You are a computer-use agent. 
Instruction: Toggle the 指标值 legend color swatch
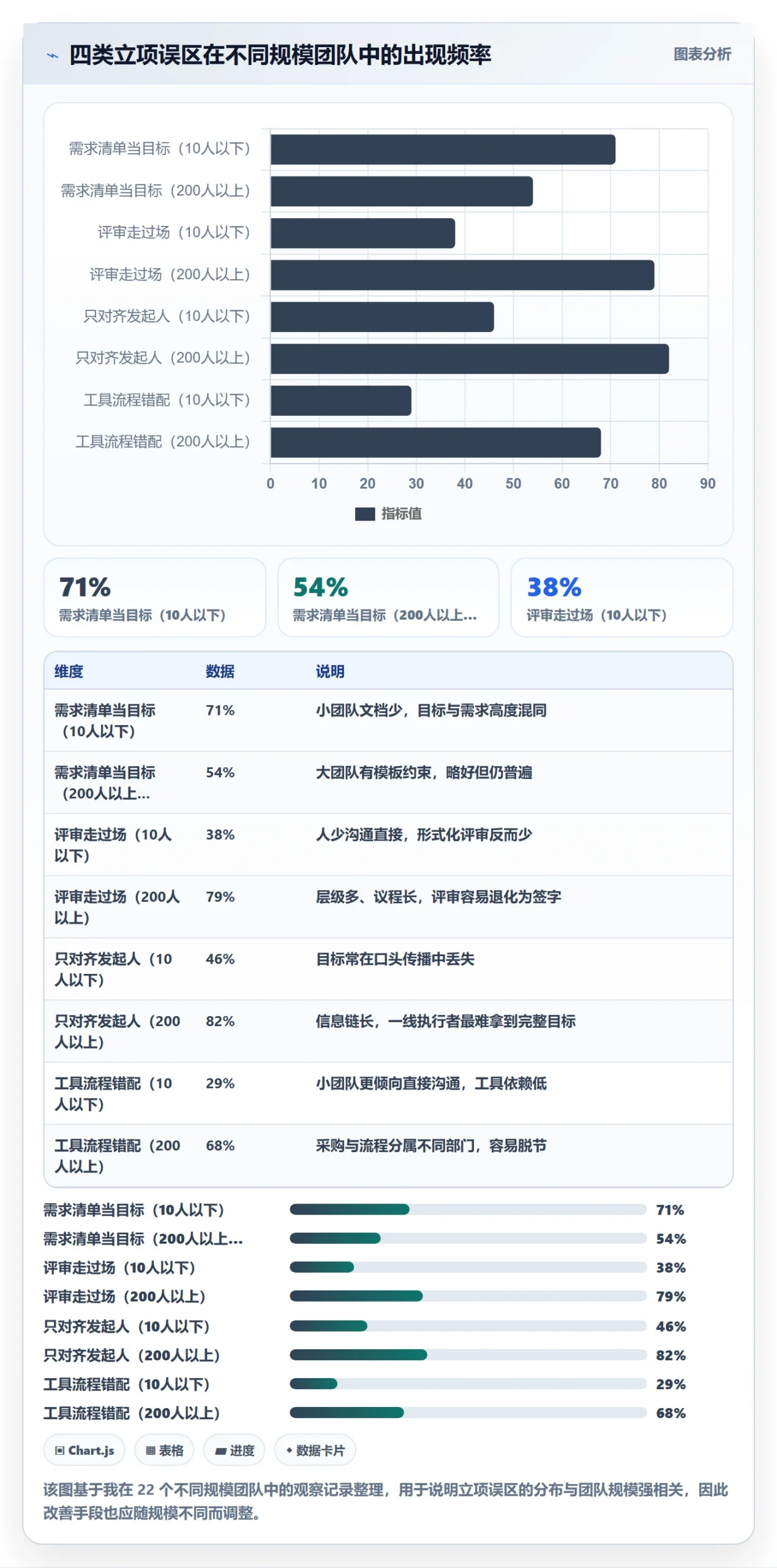(364, 514)
